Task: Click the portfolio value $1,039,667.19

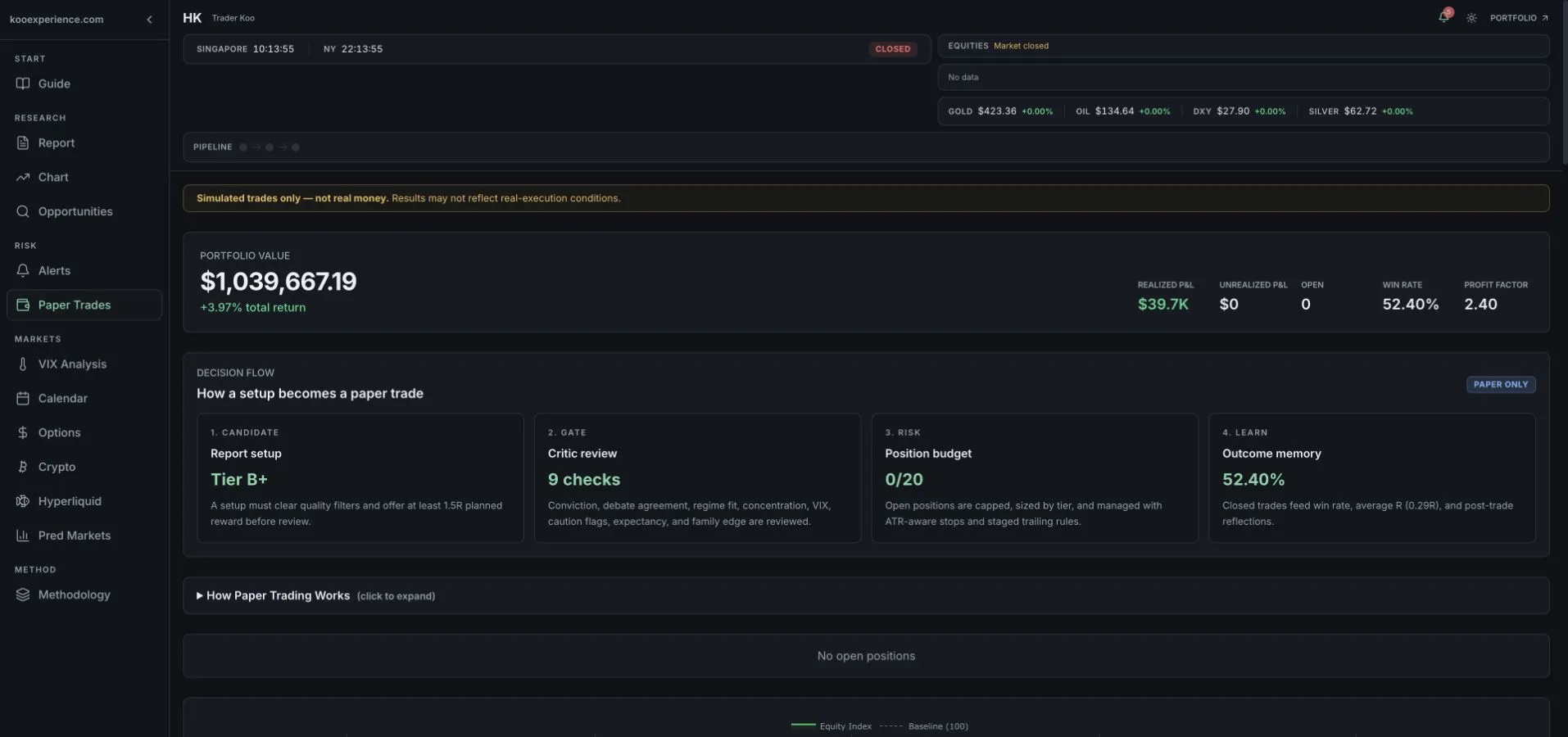Action: (x=279, y=282)
